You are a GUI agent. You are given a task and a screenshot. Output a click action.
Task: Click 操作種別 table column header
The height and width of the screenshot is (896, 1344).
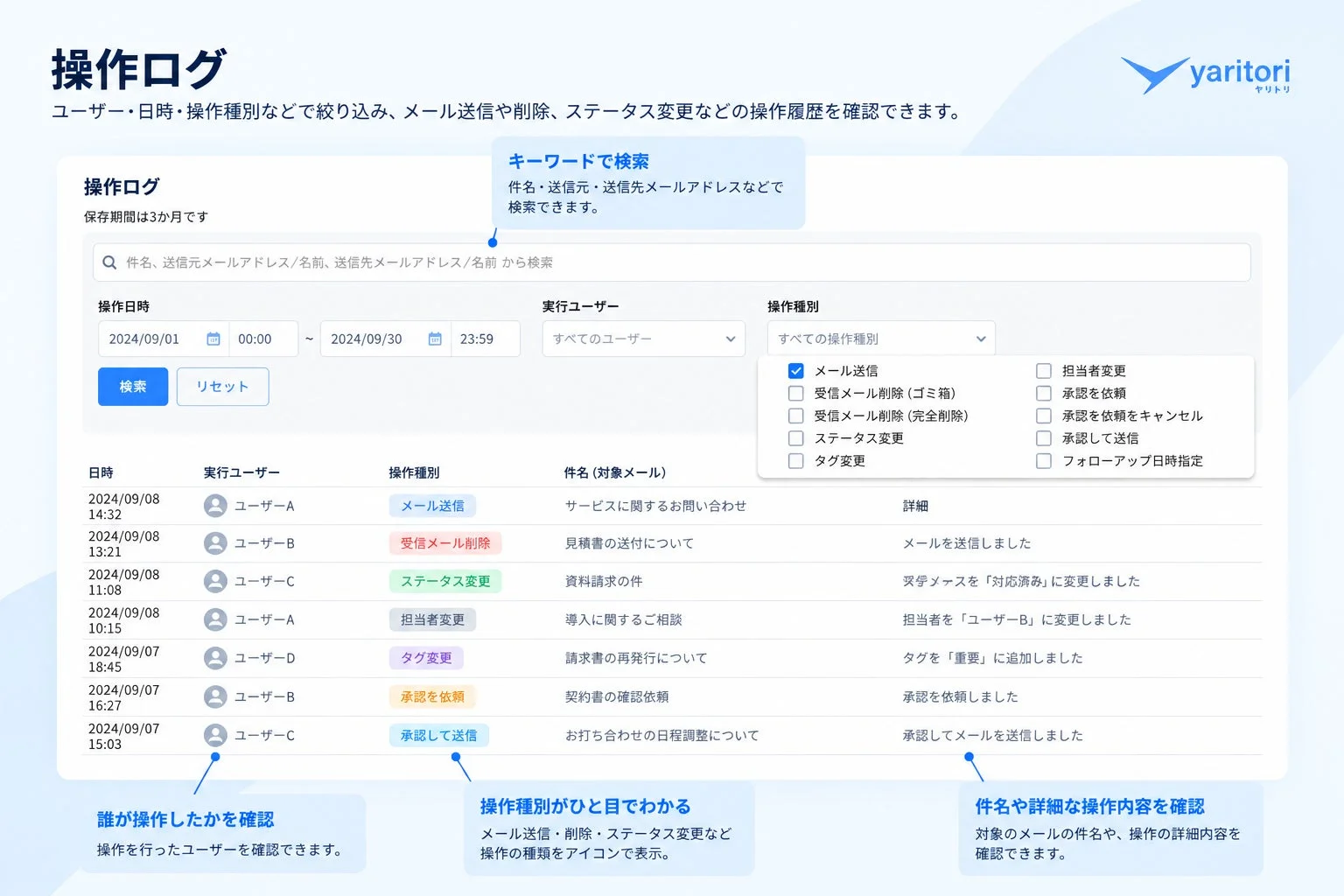point(414,472)
